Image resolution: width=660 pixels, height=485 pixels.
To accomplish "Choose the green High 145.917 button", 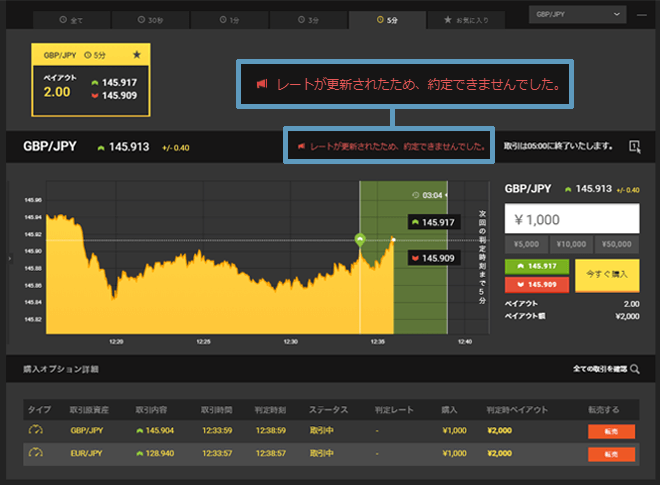I will [x=537, y=266].
